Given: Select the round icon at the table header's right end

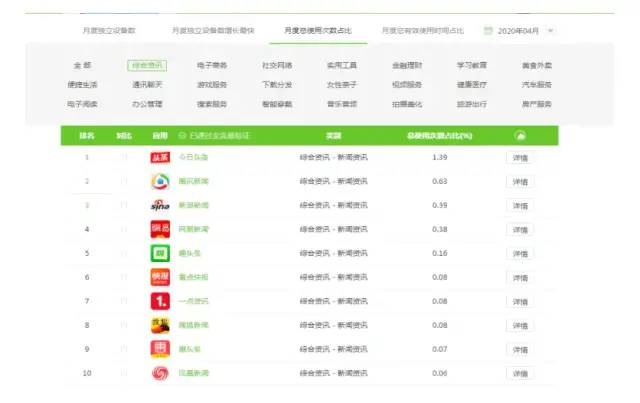Looking at the screenshot, I should click(x=520, y=136).
